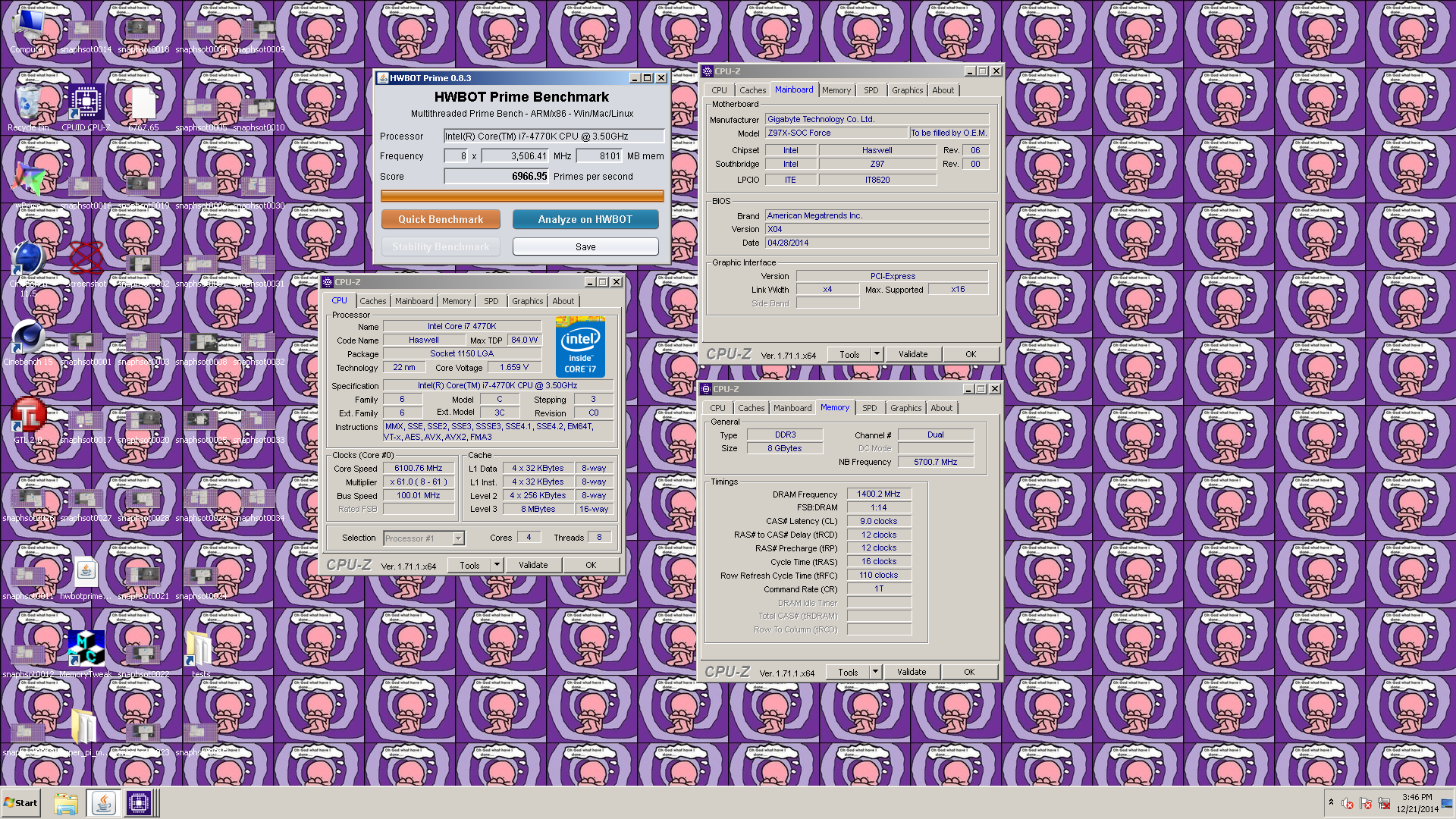Open the hwbotprime Java file on the desktop
This screenshot has height=819, width=1456.
pyautogui.click(x=86, y=576)
